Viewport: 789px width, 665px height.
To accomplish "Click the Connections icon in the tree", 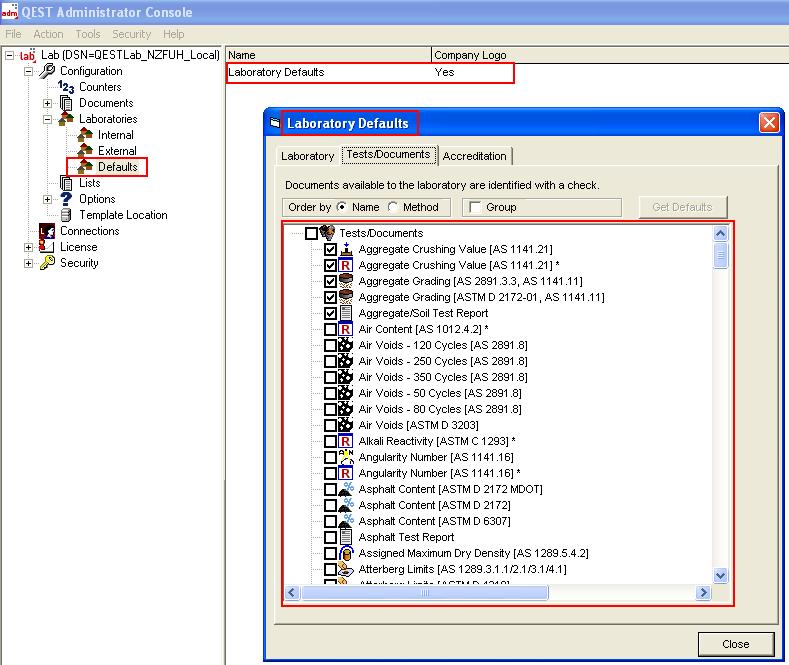I will 46,231.
